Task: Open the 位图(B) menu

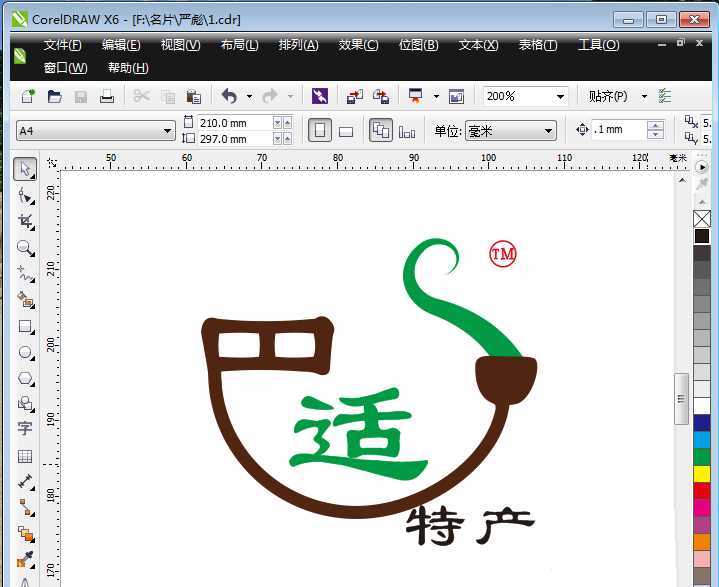Action: click(418, 45)
